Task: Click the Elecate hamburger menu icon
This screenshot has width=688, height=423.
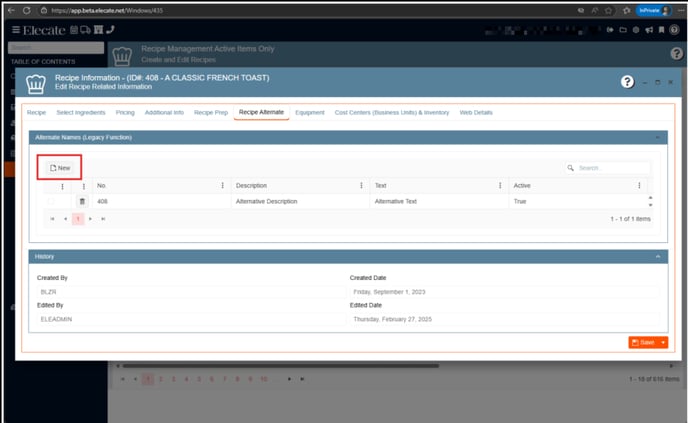Action: pyautogui.click(x=14, y=30)
